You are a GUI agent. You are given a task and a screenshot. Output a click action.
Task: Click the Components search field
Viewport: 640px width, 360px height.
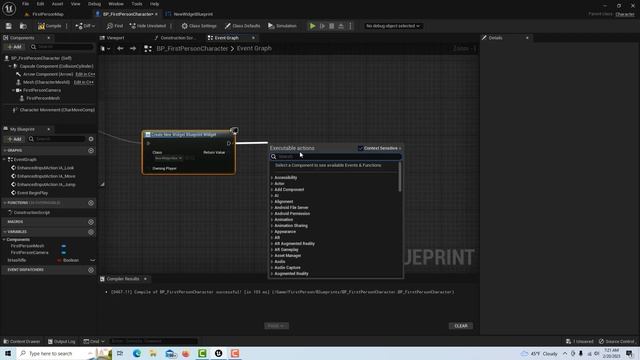[62, 47]
